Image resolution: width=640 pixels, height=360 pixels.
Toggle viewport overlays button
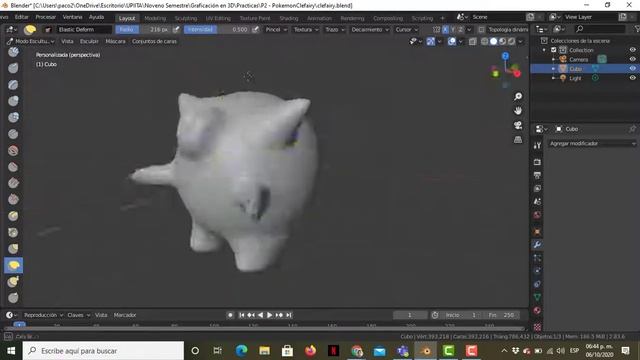pos(451,41)
